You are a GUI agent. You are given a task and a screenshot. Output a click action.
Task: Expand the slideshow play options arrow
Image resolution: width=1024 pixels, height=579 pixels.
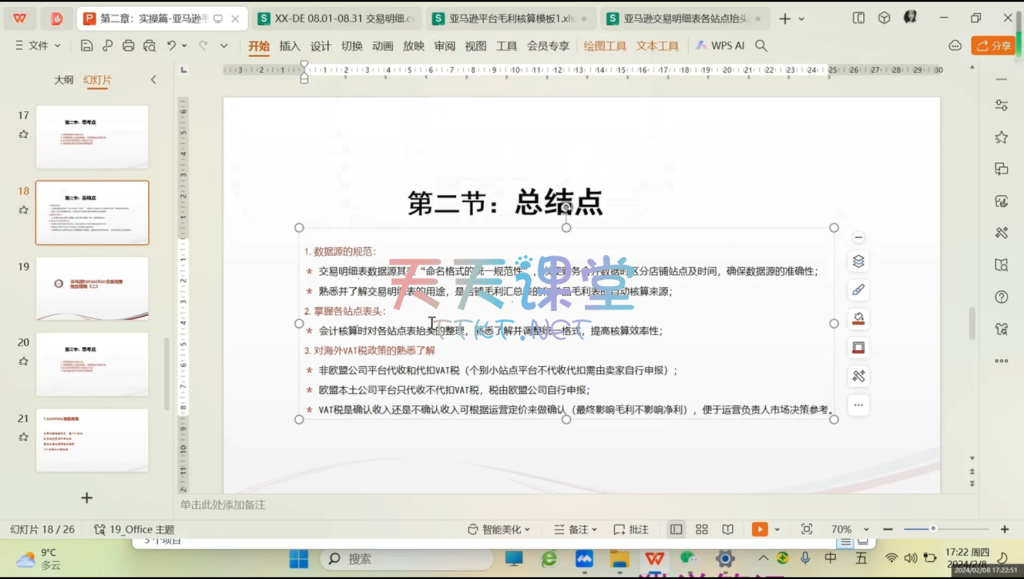pos(778,529)
